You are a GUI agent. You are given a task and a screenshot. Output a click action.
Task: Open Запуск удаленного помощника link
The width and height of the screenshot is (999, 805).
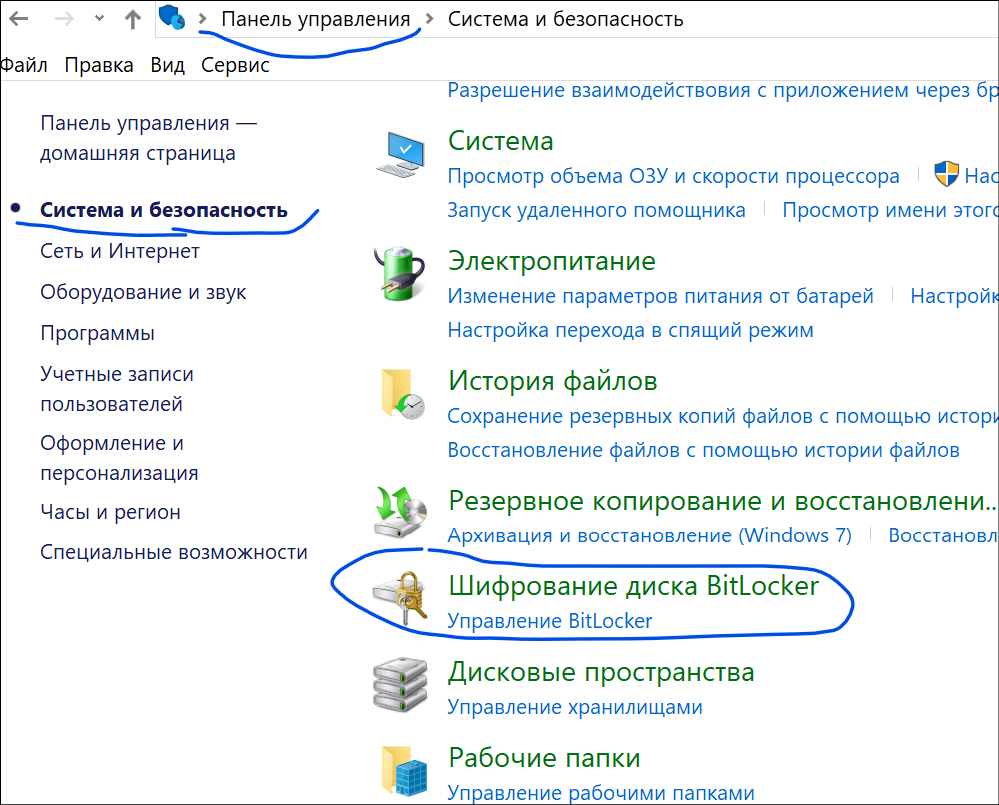pyautogui.click(x=596, y=210)
